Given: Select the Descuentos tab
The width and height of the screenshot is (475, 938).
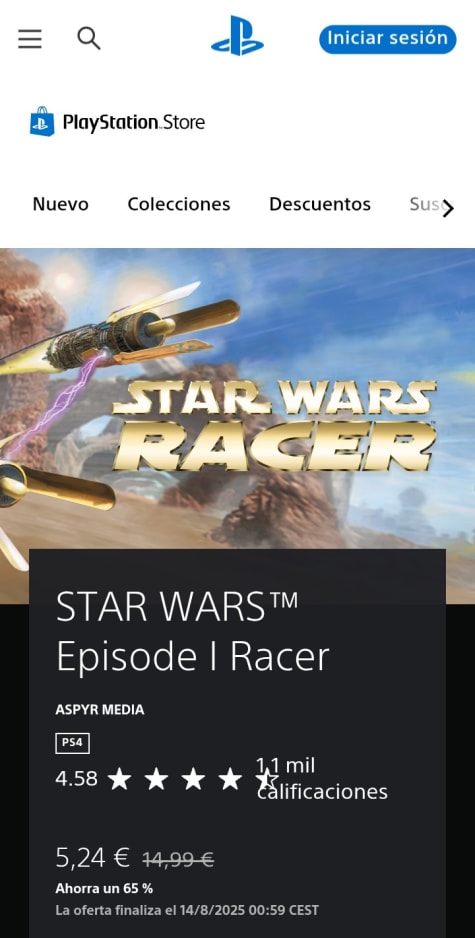Looking at the screenshot, I should coord(320,204).
